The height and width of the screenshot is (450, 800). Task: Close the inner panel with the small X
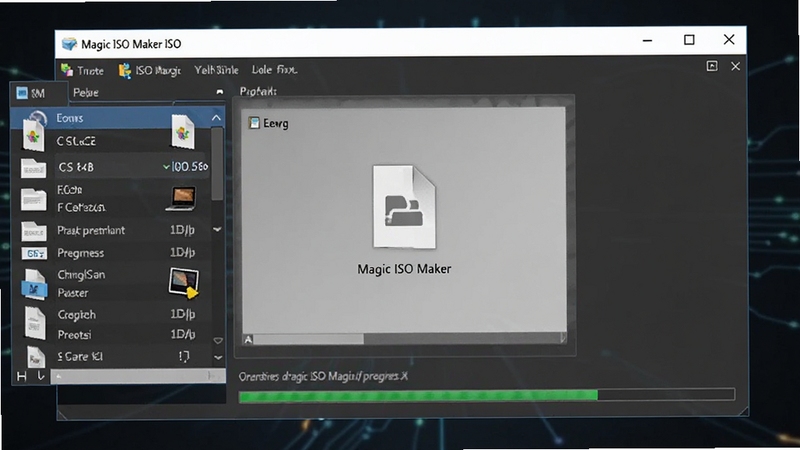[x=735, y=66]
